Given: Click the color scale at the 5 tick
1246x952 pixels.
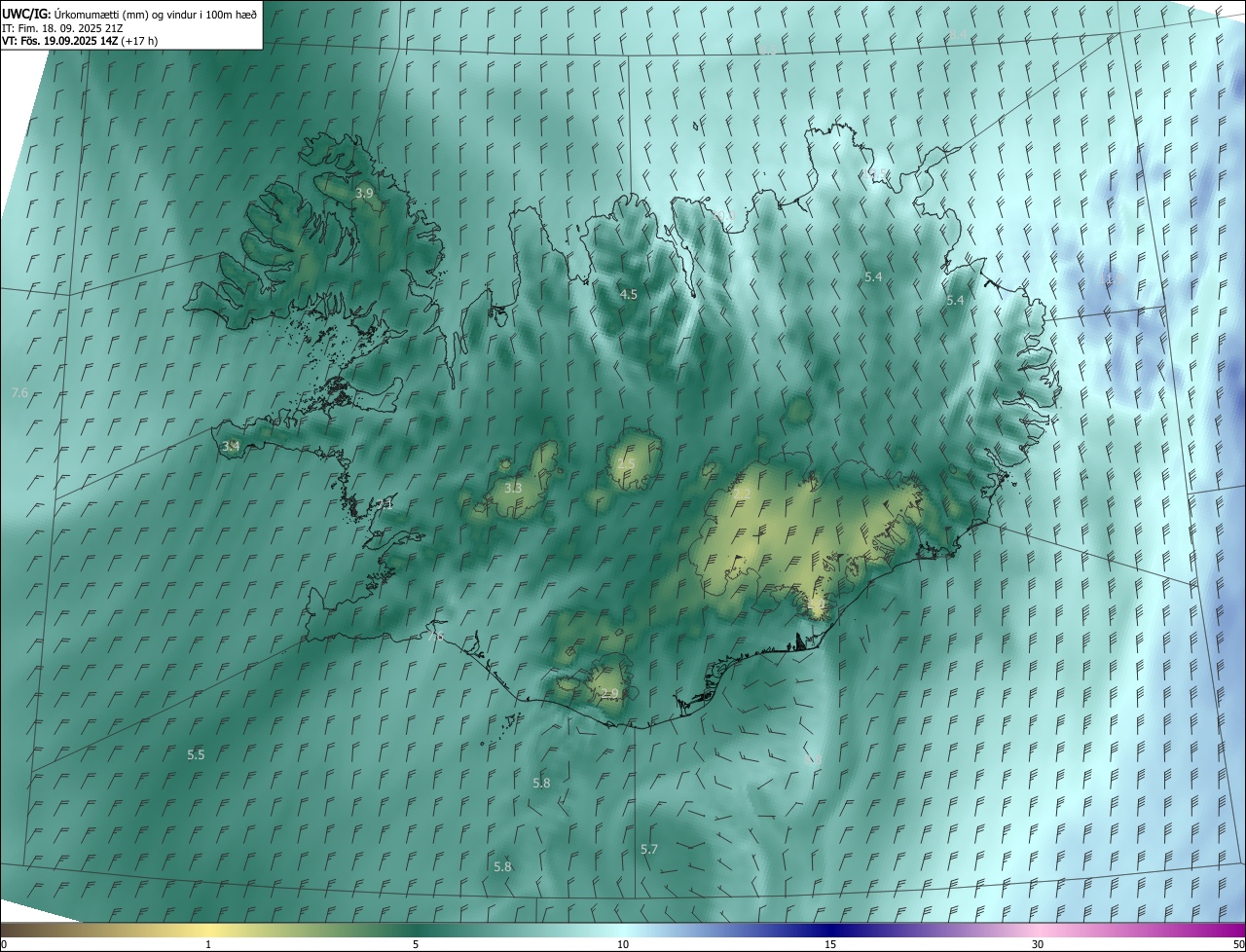Looking at the screenshot, I should click(x=416, y=943).
